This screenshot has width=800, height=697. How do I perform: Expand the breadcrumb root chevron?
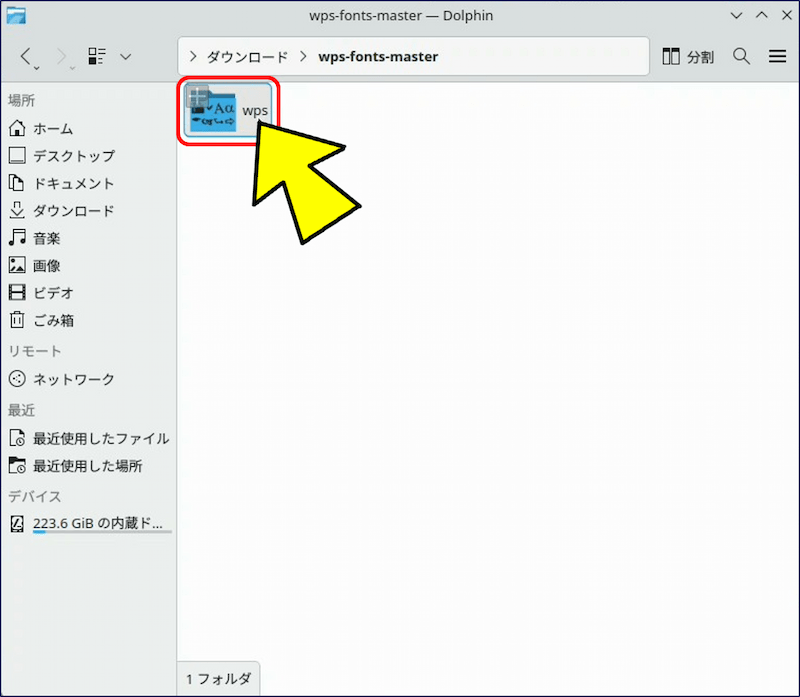click(x=194, y=57)
